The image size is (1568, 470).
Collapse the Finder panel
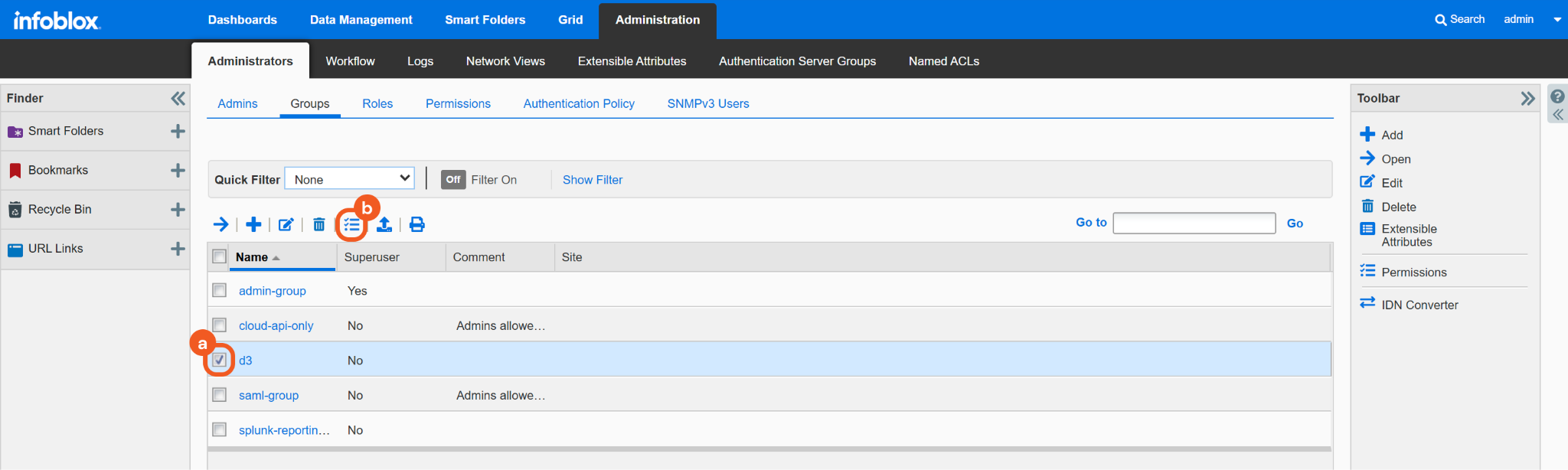178,98
